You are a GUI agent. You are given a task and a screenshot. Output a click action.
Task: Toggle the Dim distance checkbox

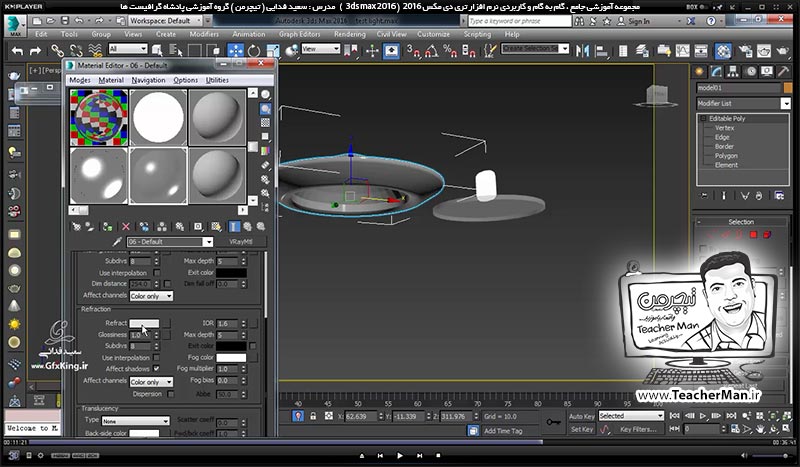coord(167,283)
